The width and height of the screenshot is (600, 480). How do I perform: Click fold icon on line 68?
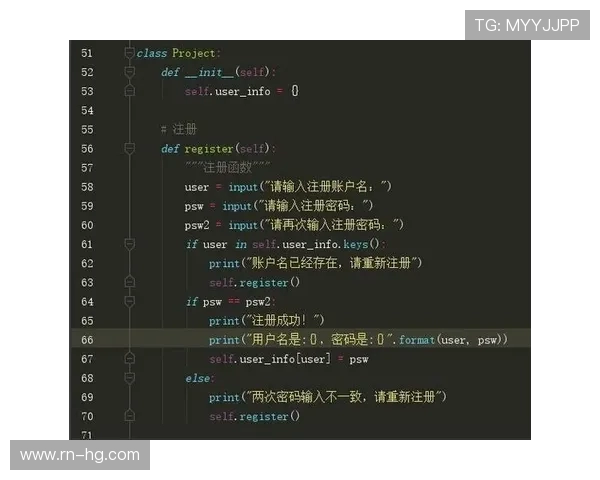click(129, 379)
